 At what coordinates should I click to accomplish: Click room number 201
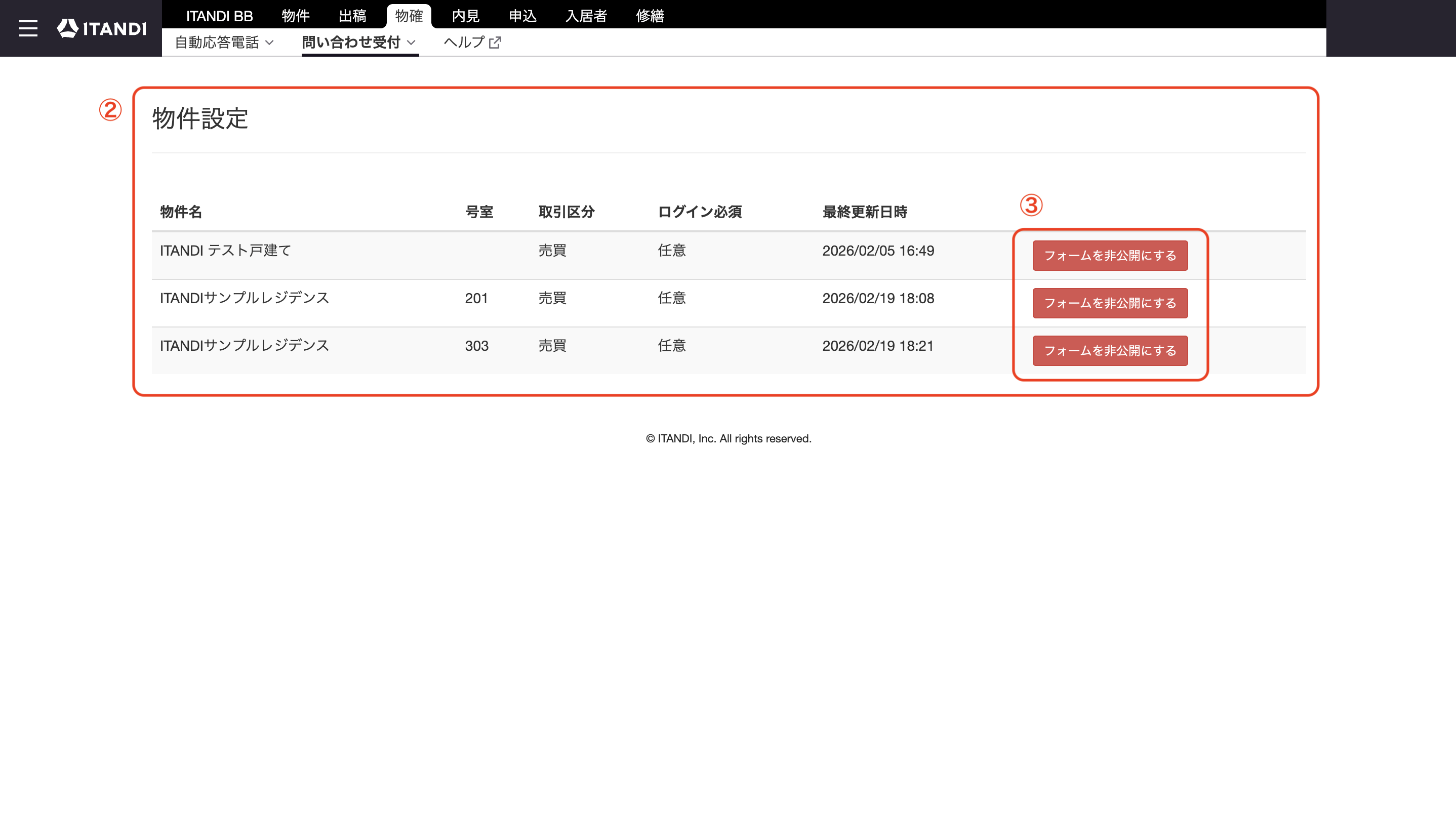tap(476, 298)
